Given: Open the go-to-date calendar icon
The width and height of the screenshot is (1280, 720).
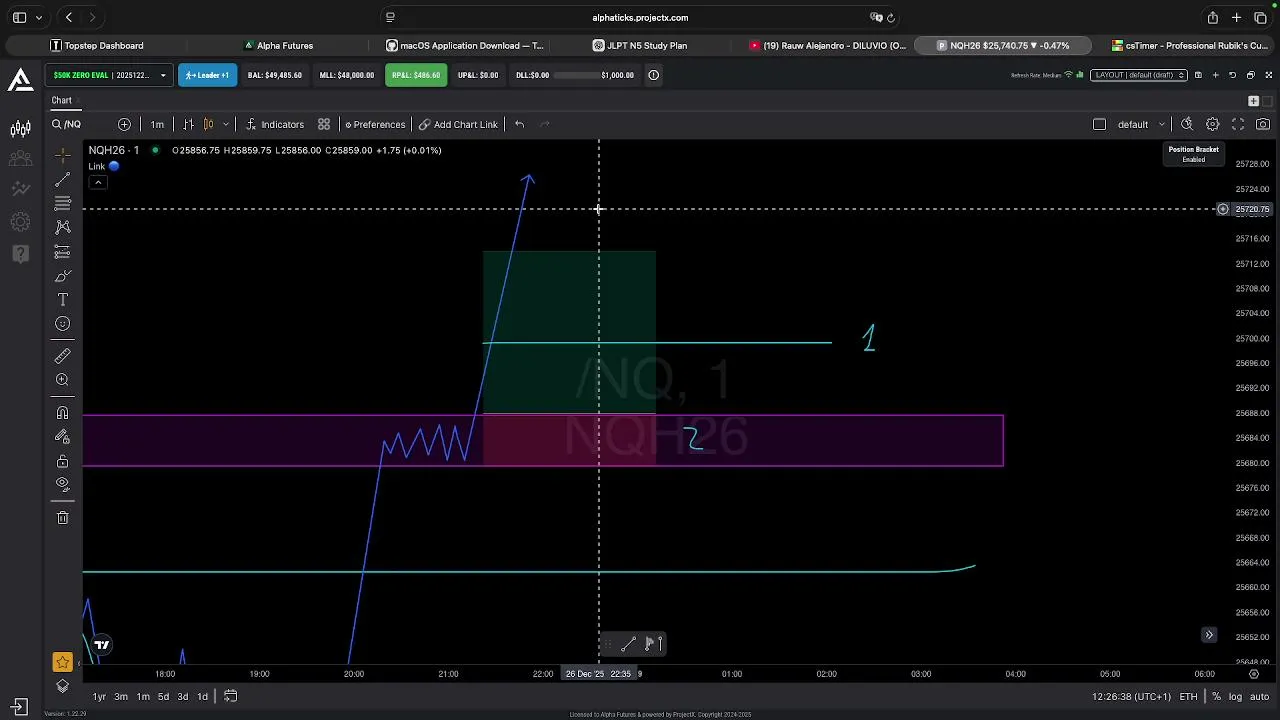Looking at the screenshot, I should (x=230, y=696).
